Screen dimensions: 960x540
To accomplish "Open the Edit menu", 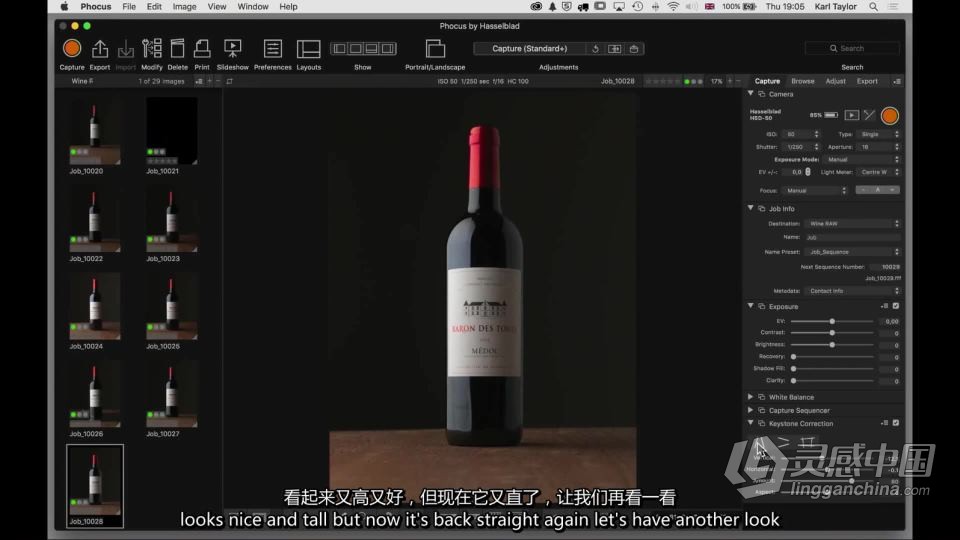I will click(154, 7).
